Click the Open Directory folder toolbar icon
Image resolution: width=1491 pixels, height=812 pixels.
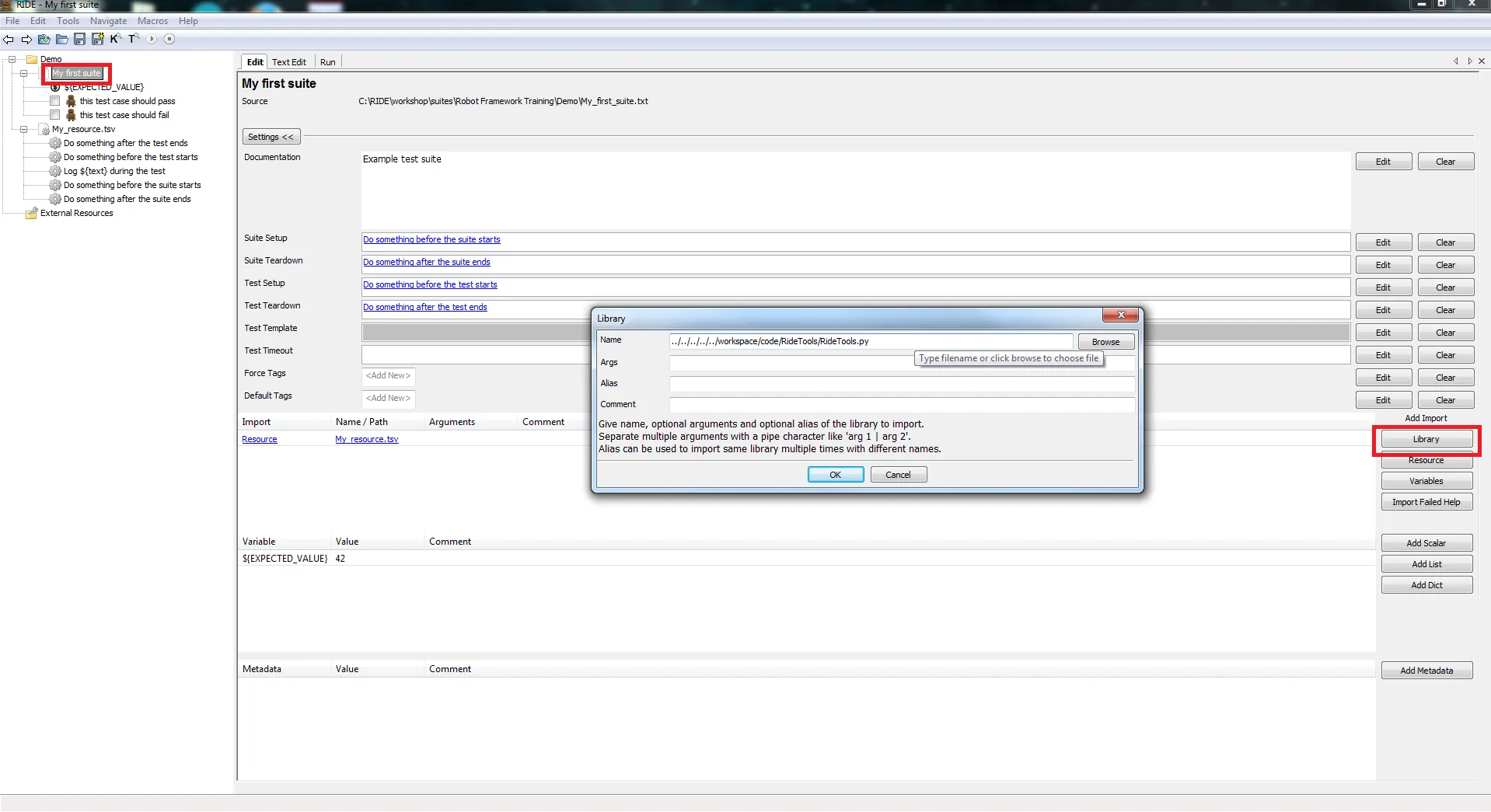click(62, 39)
